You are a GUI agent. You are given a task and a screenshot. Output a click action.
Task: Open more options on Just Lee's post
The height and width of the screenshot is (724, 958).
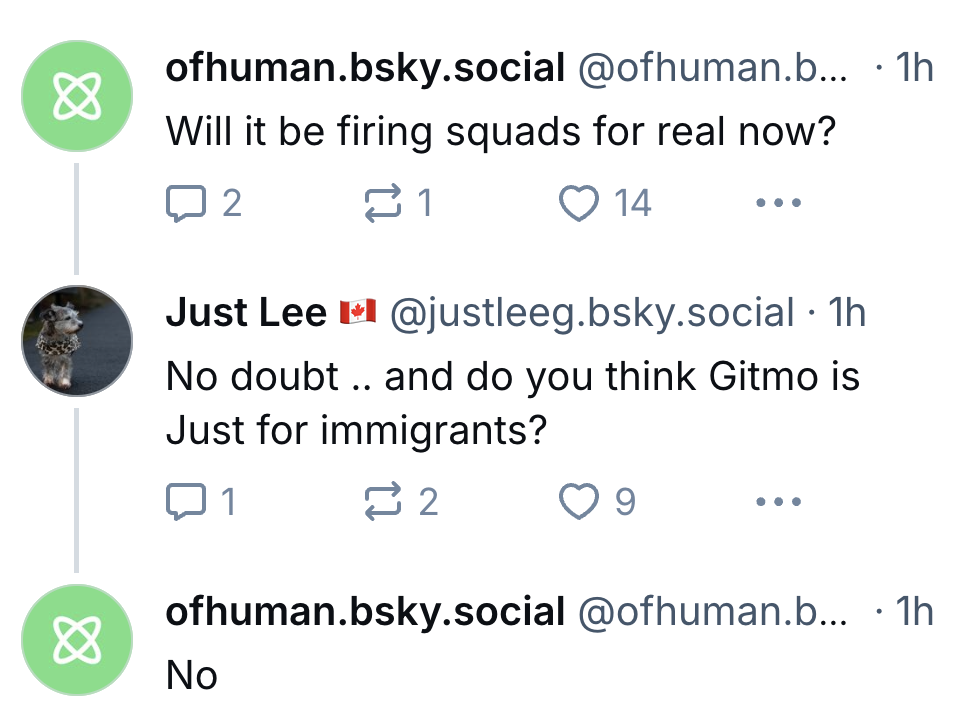tap(778, 501)
